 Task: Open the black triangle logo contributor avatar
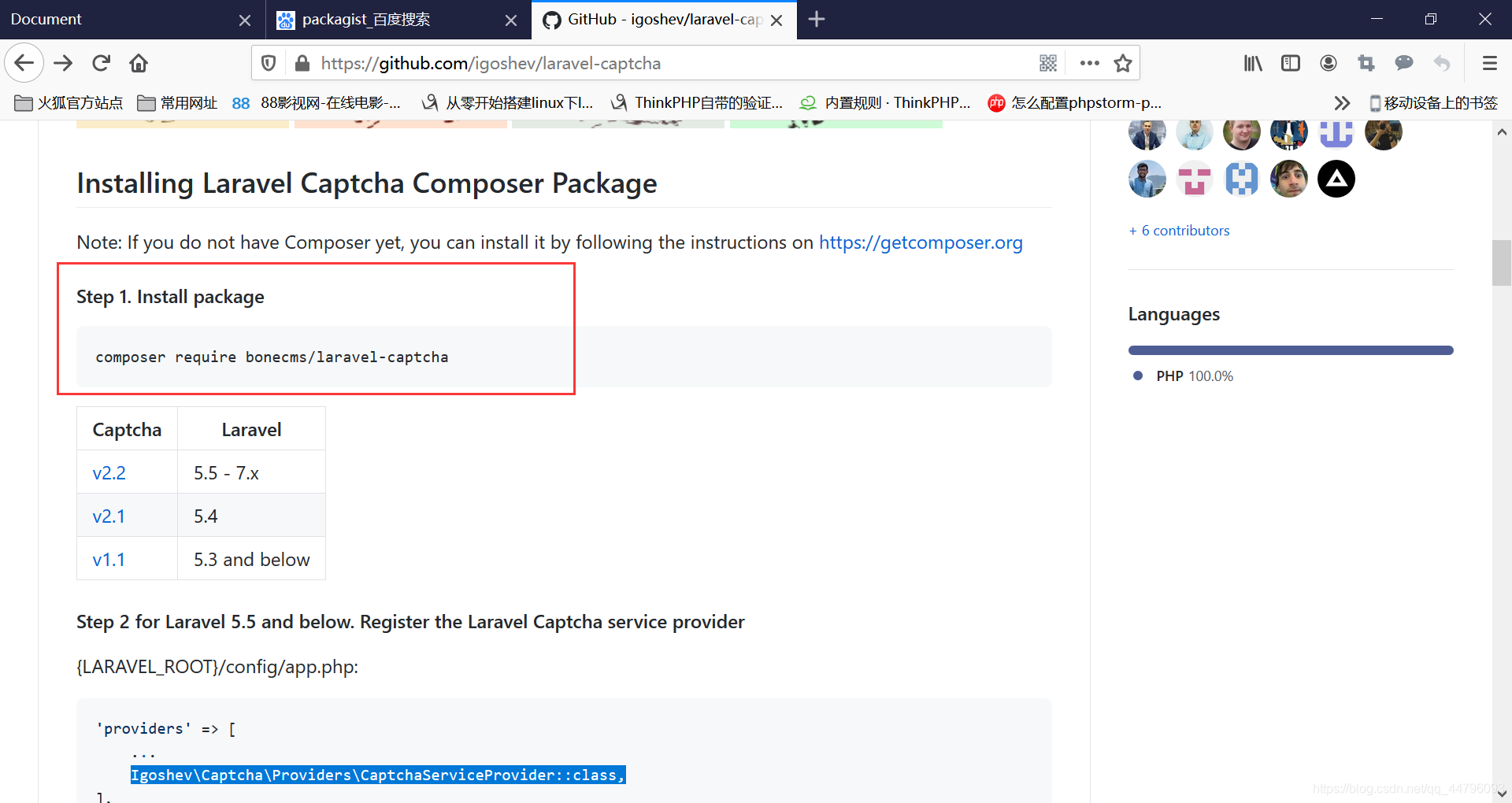1336,179
